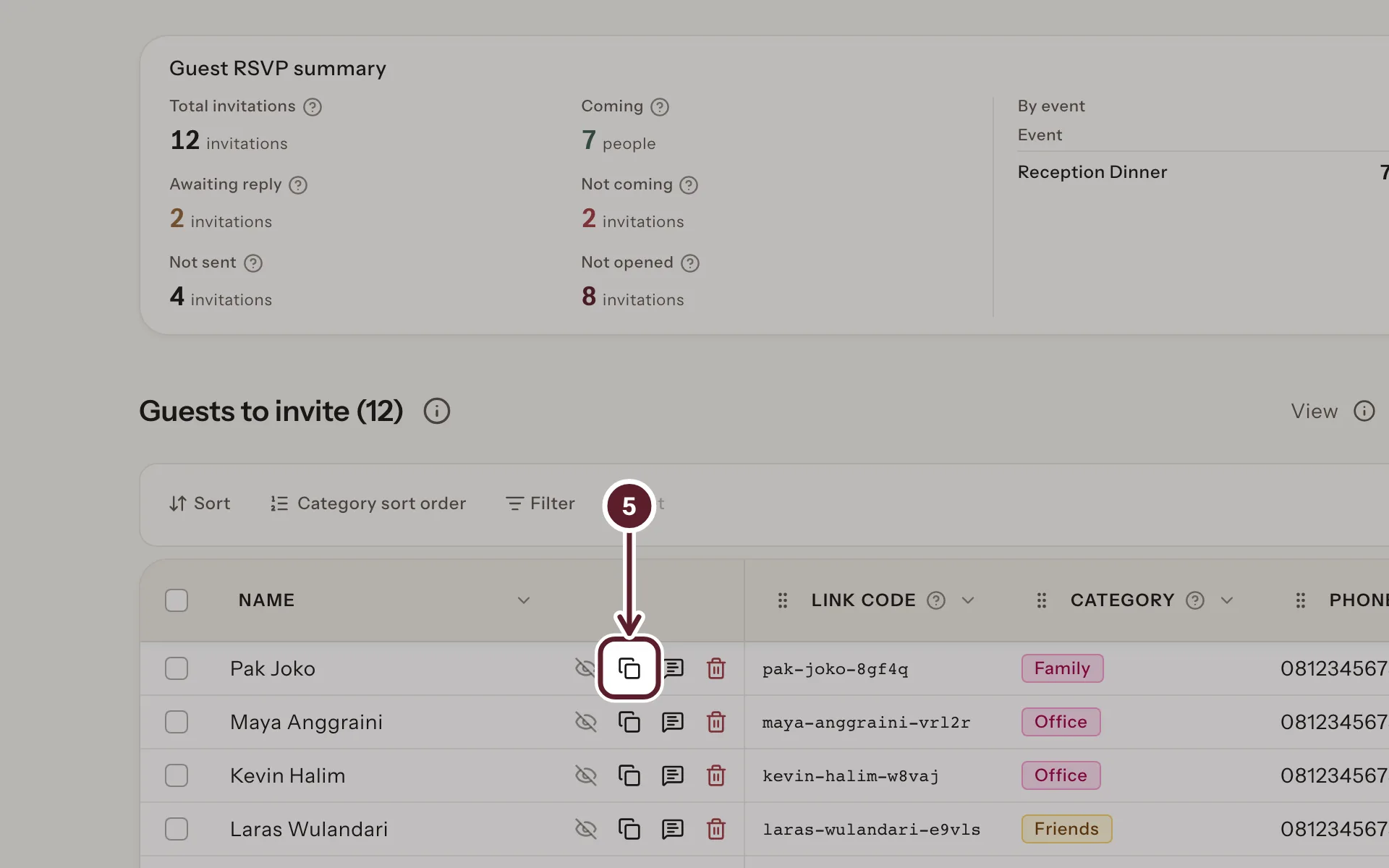Expand the NAME column dropdown

tap(524, 600)
